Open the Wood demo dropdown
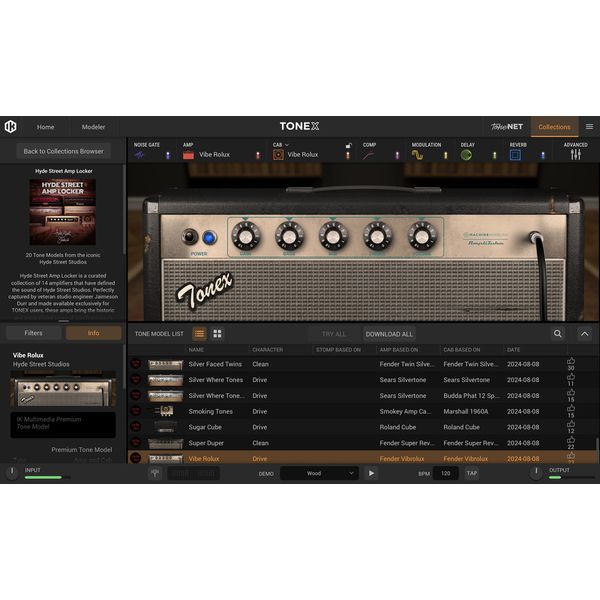The image size is (600, 600). point(319,473)
